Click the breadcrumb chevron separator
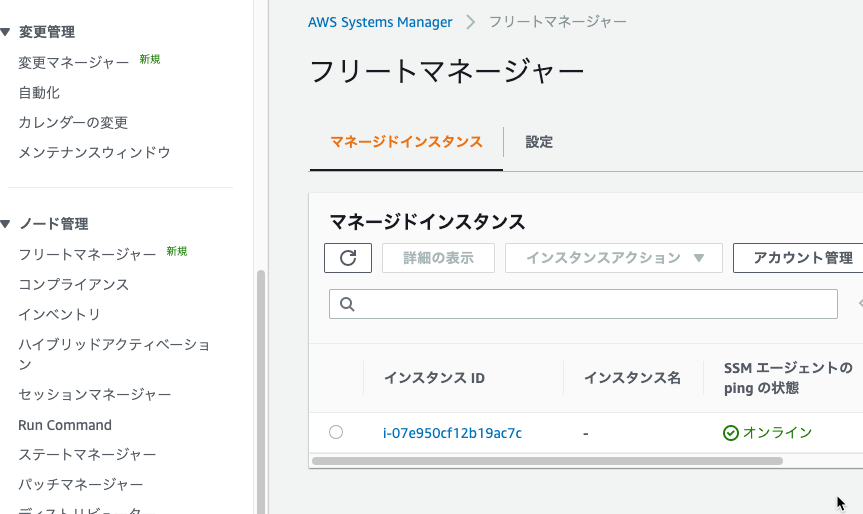The image size is (863, 514). tap(471, 22)
